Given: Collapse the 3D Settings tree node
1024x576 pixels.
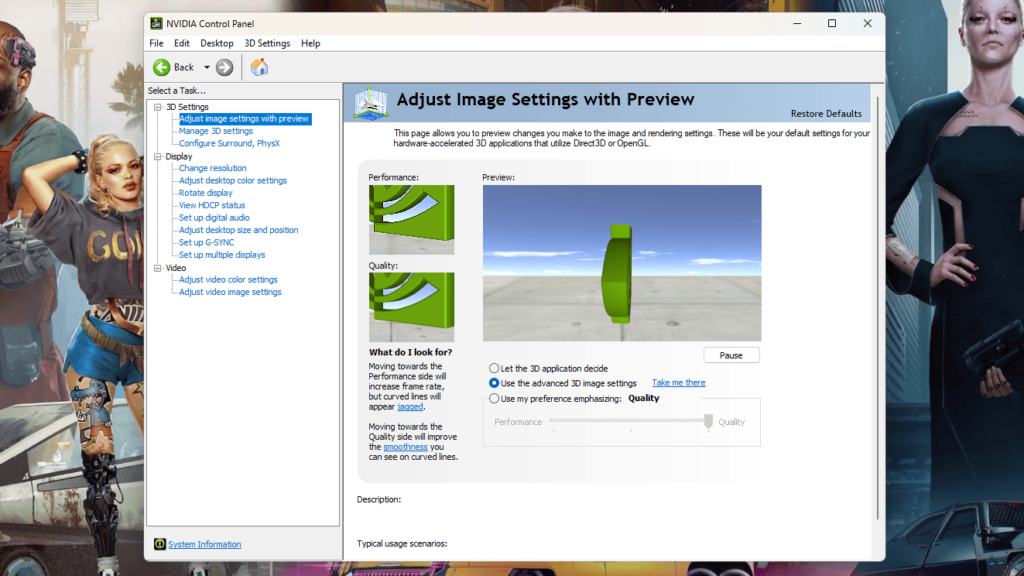Looking at the screenshot, I should point(157,107).
